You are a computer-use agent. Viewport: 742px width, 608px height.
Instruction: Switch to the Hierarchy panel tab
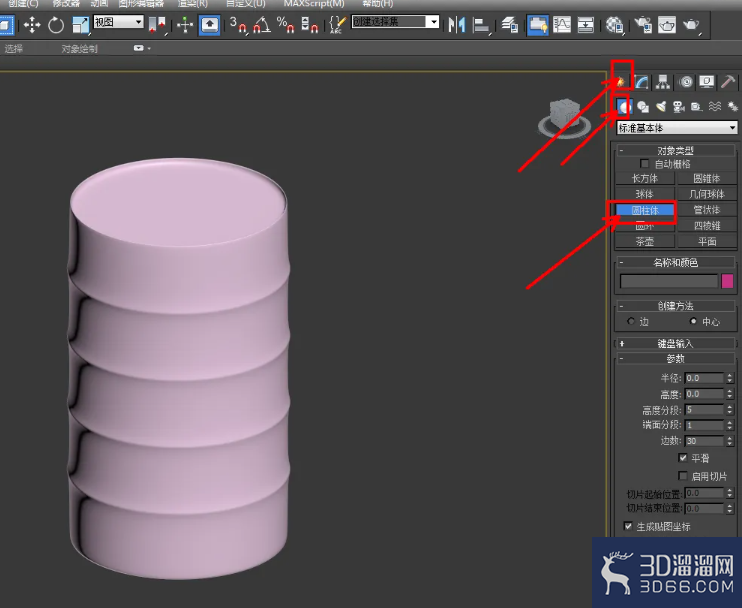click(x=663, y=82)
